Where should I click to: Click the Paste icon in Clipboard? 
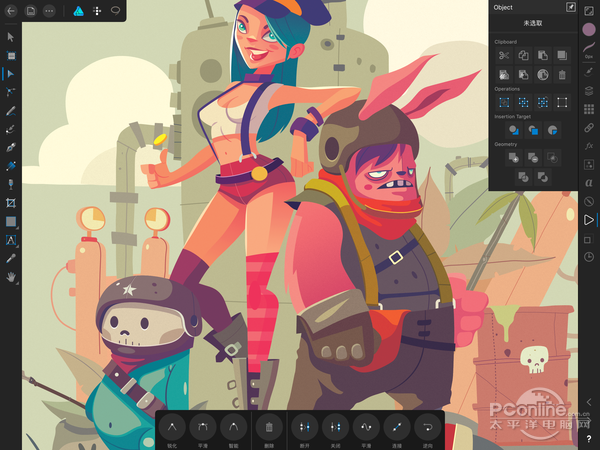[543, 55]
